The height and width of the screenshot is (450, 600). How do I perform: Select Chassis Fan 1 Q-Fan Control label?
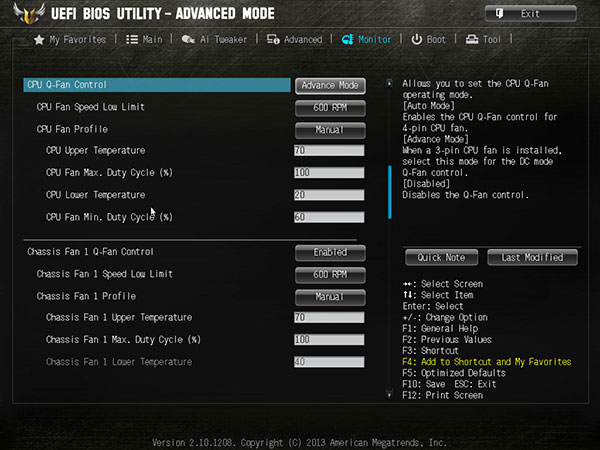coord(90,252)
